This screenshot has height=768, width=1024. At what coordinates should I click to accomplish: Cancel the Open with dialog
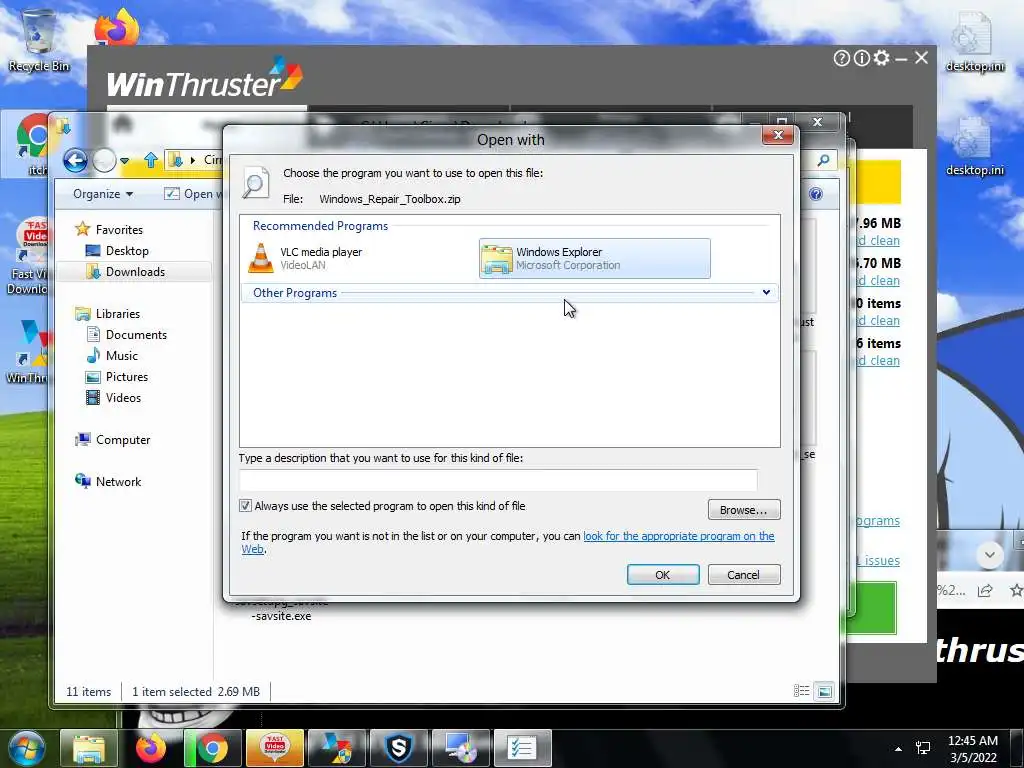click(x=743, y=575)
